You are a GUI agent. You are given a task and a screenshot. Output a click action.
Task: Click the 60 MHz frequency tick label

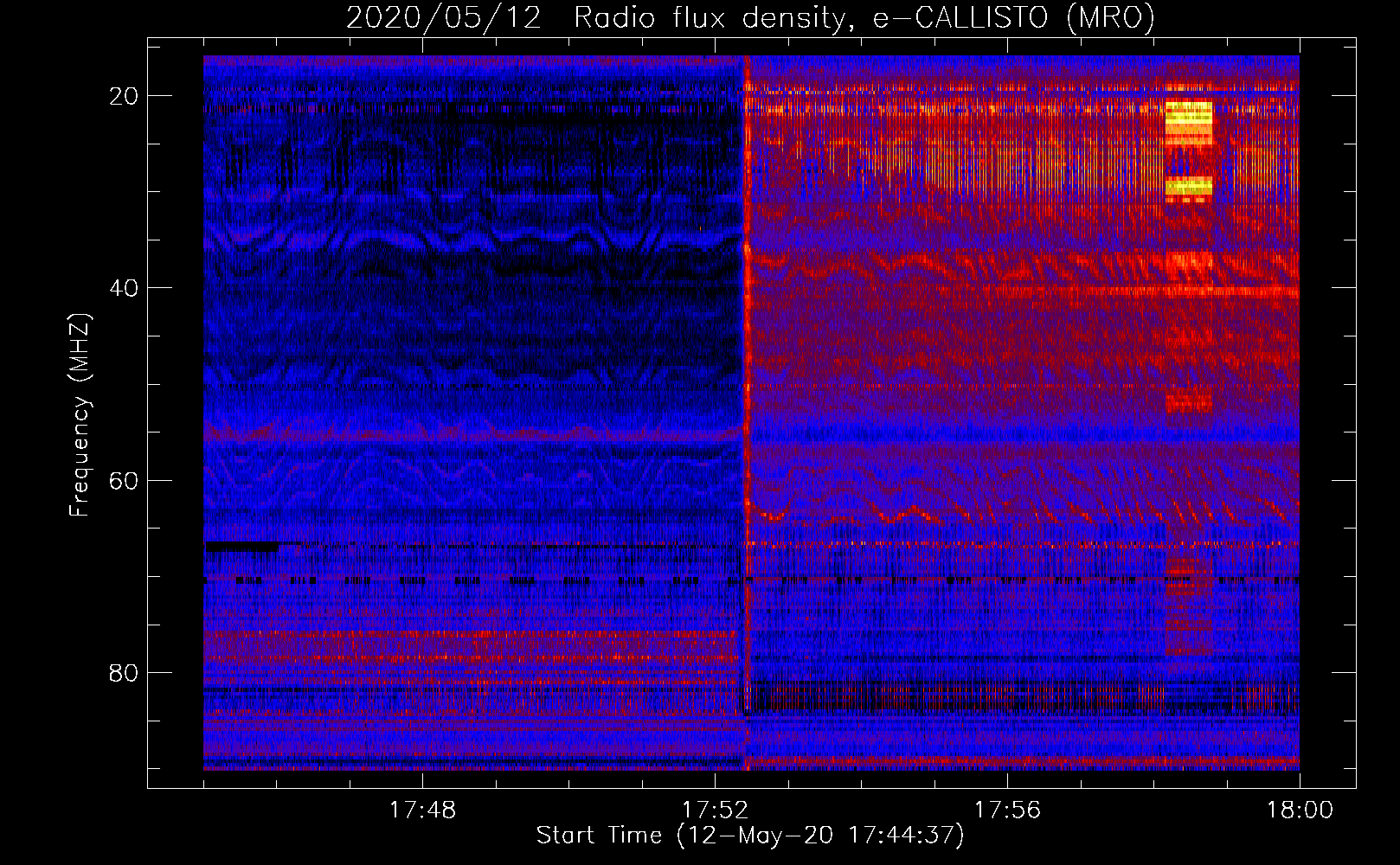tap(124, 480)
